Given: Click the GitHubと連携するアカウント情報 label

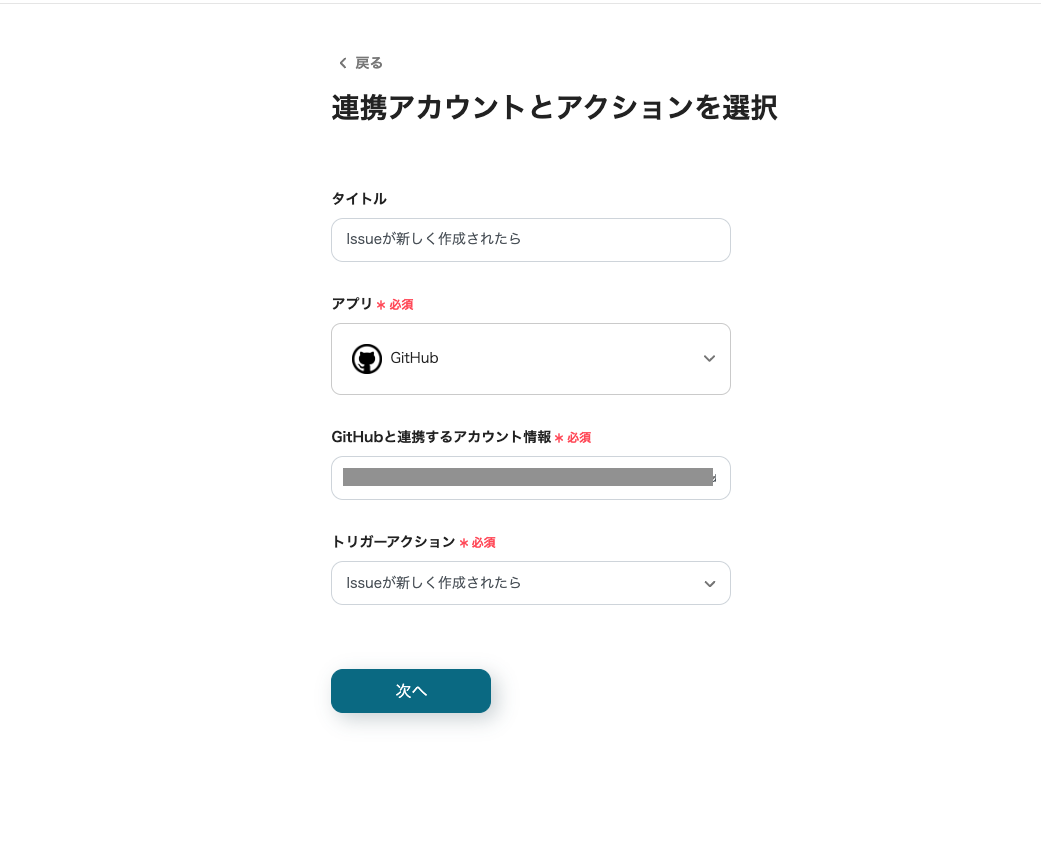Looking at the screenshot, I should [441, 437].
